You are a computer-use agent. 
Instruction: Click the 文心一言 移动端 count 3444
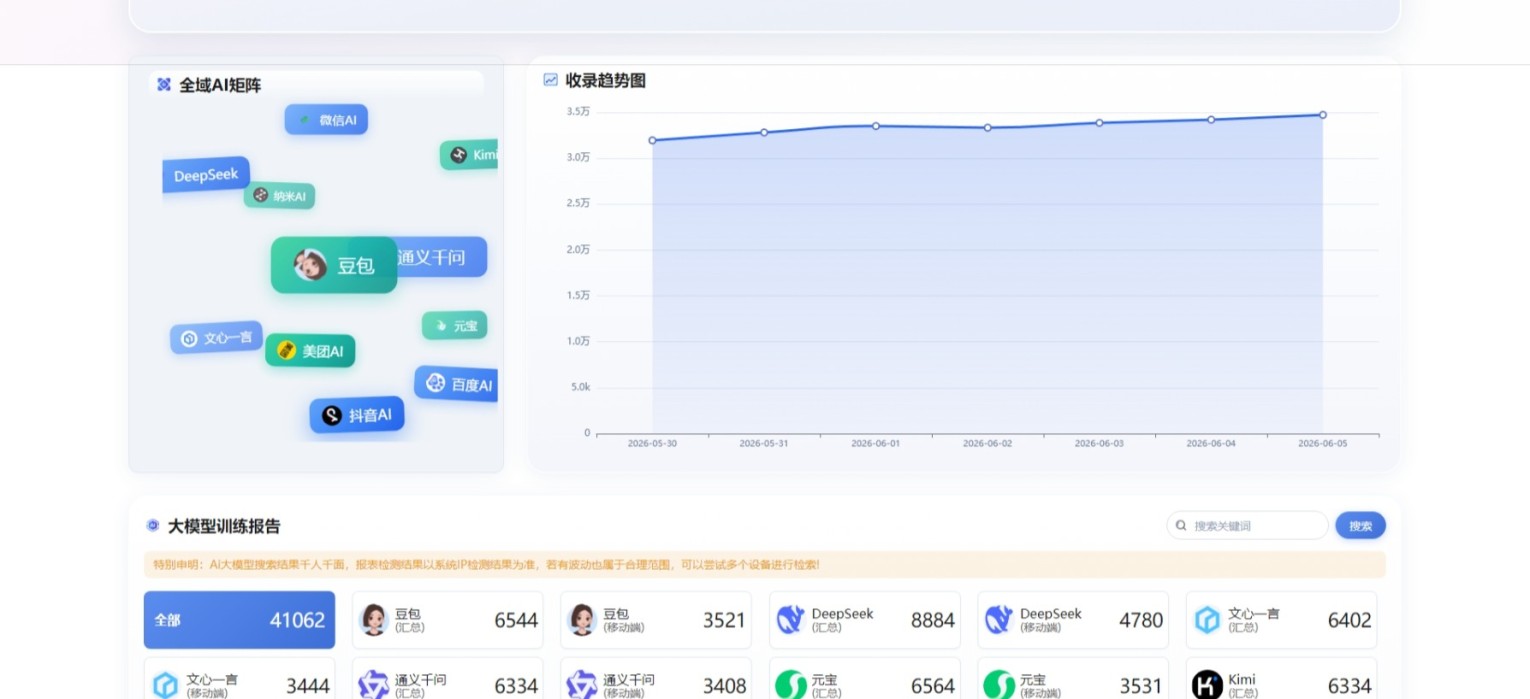point(308,686)
